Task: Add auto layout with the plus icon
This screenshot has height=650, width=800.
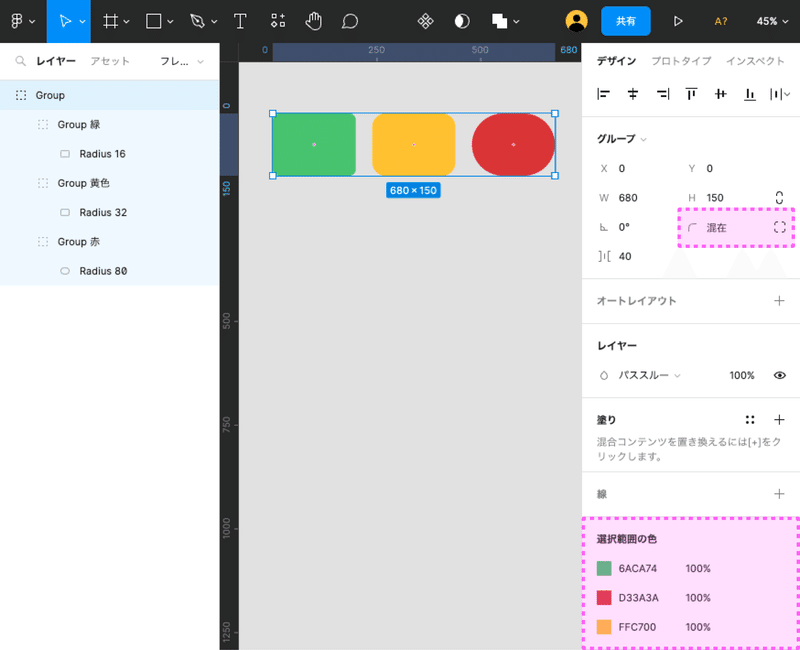Action: (779, 301)
